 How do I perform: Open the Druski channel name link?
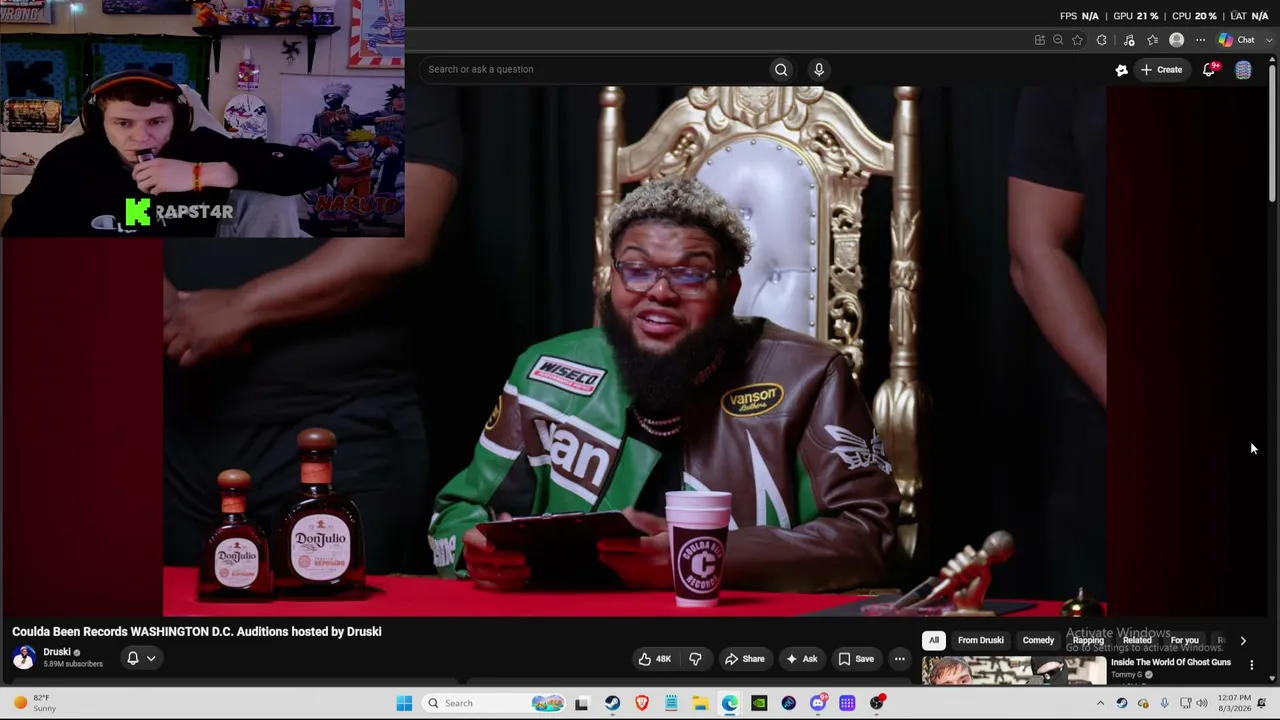(57, 652)
